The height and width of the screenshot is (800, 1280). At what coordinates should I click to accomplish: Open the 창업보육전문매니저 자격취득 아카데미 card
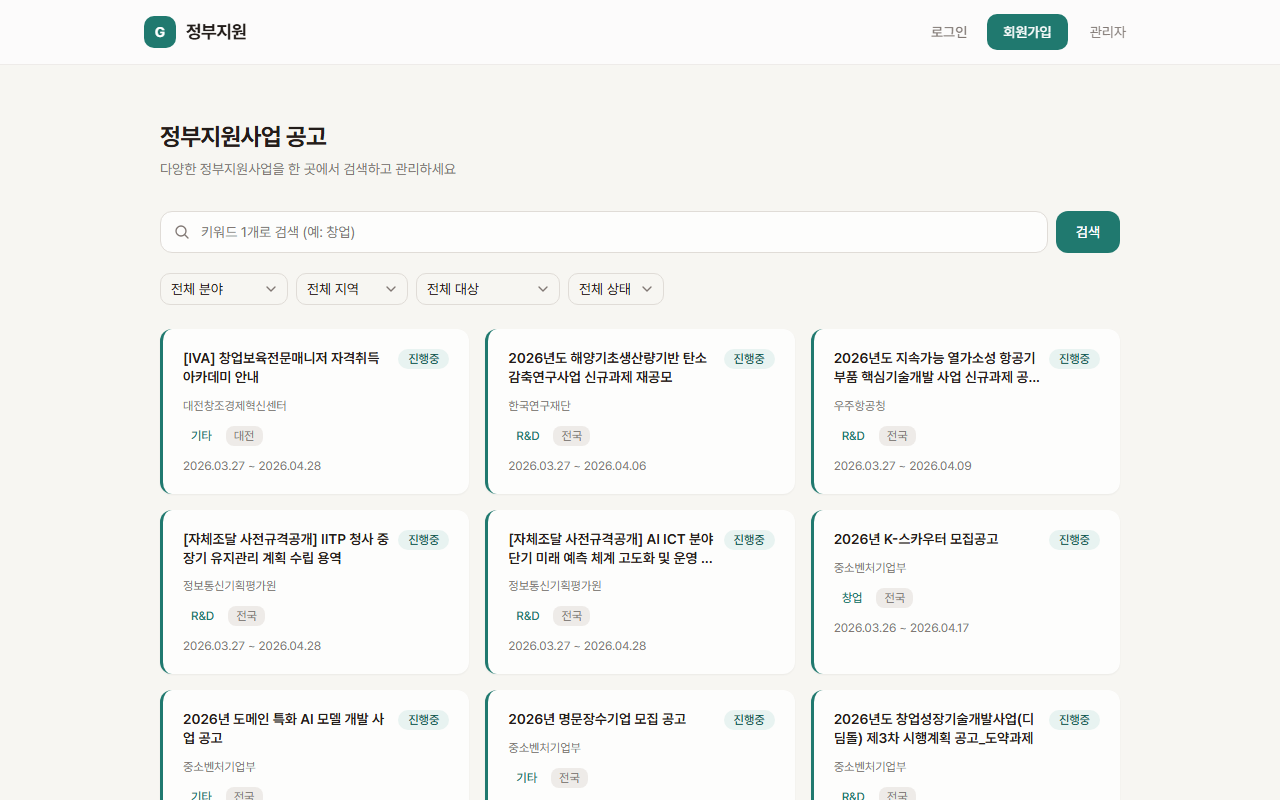[282, 367]
